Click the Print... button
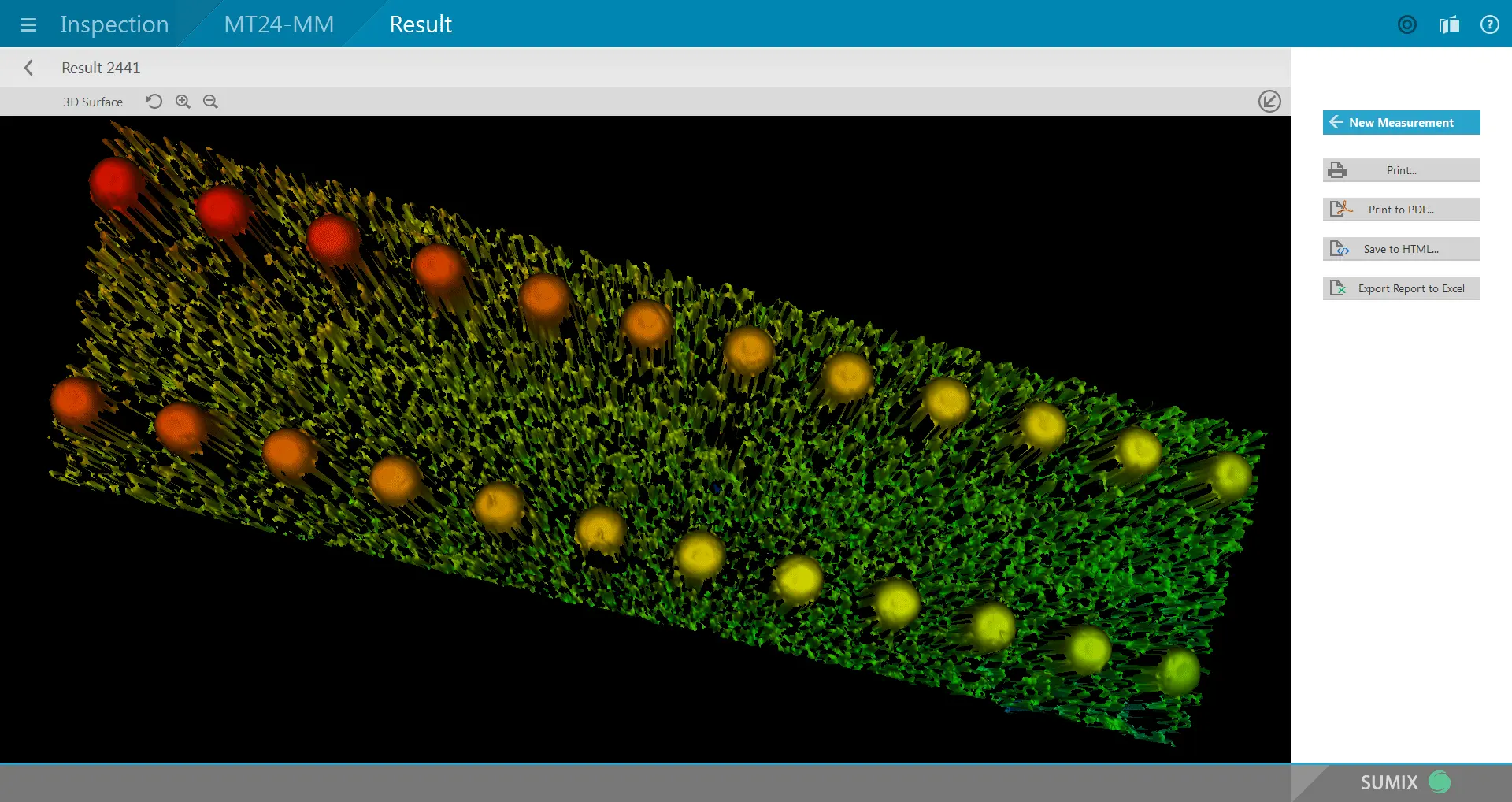 [x=1401, y=170]
